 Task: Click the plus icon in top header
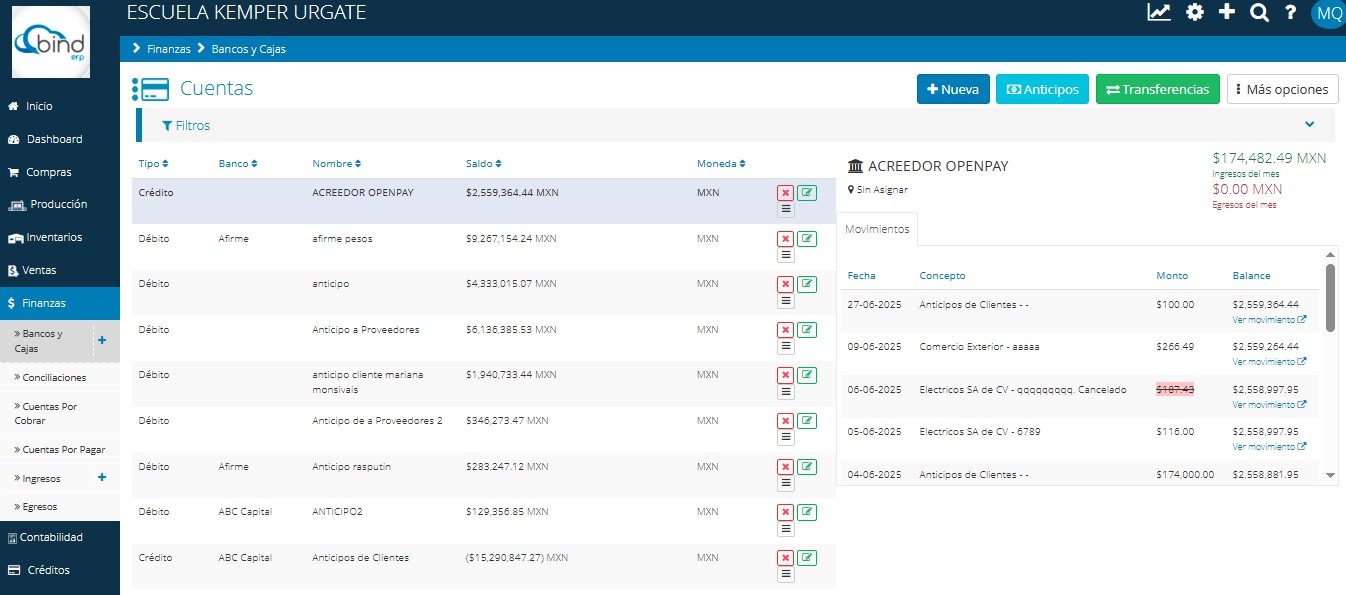point(1227,13)
